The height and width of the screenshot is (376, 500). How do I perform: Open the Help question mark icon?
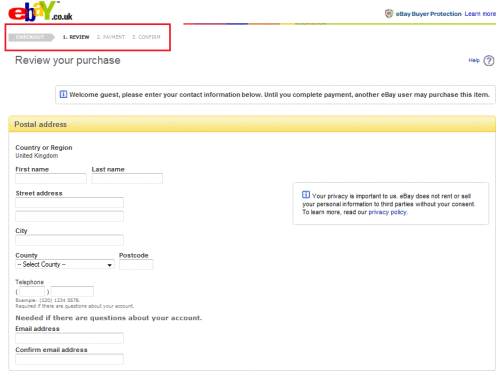(x=489, y=61)
